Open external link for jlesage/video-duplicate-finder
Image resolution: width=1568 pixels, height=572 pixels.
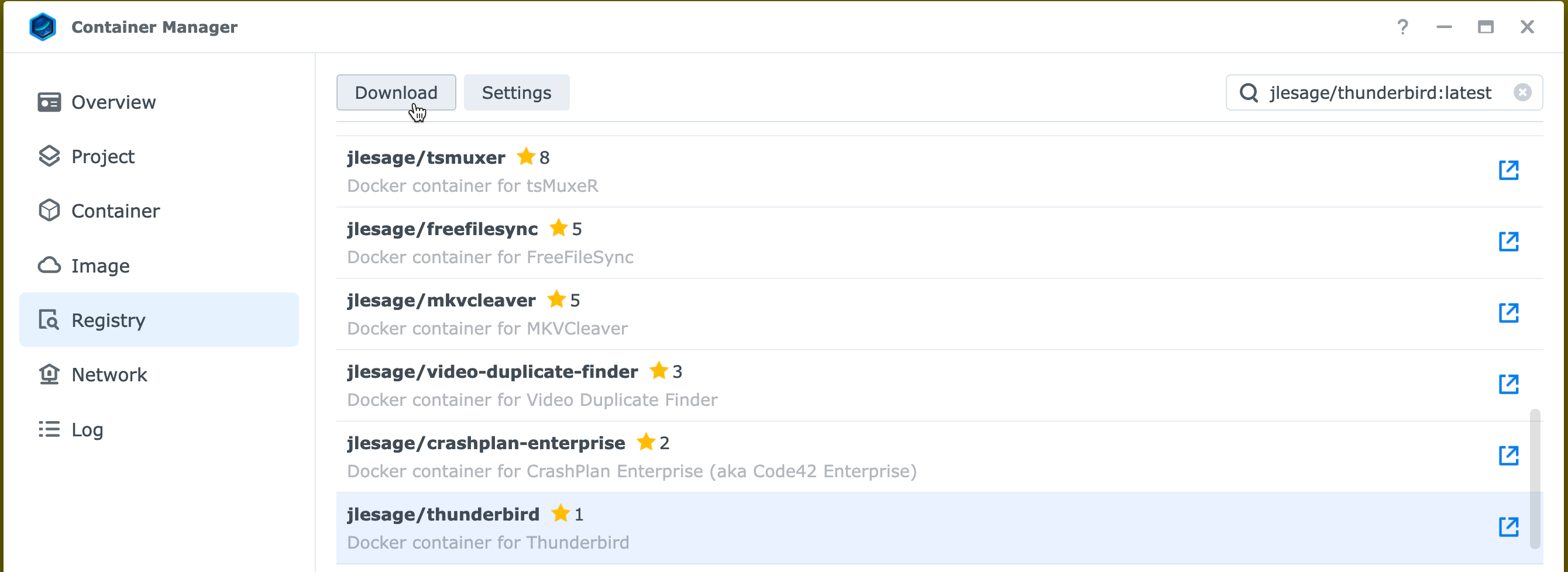(1508, 384)
